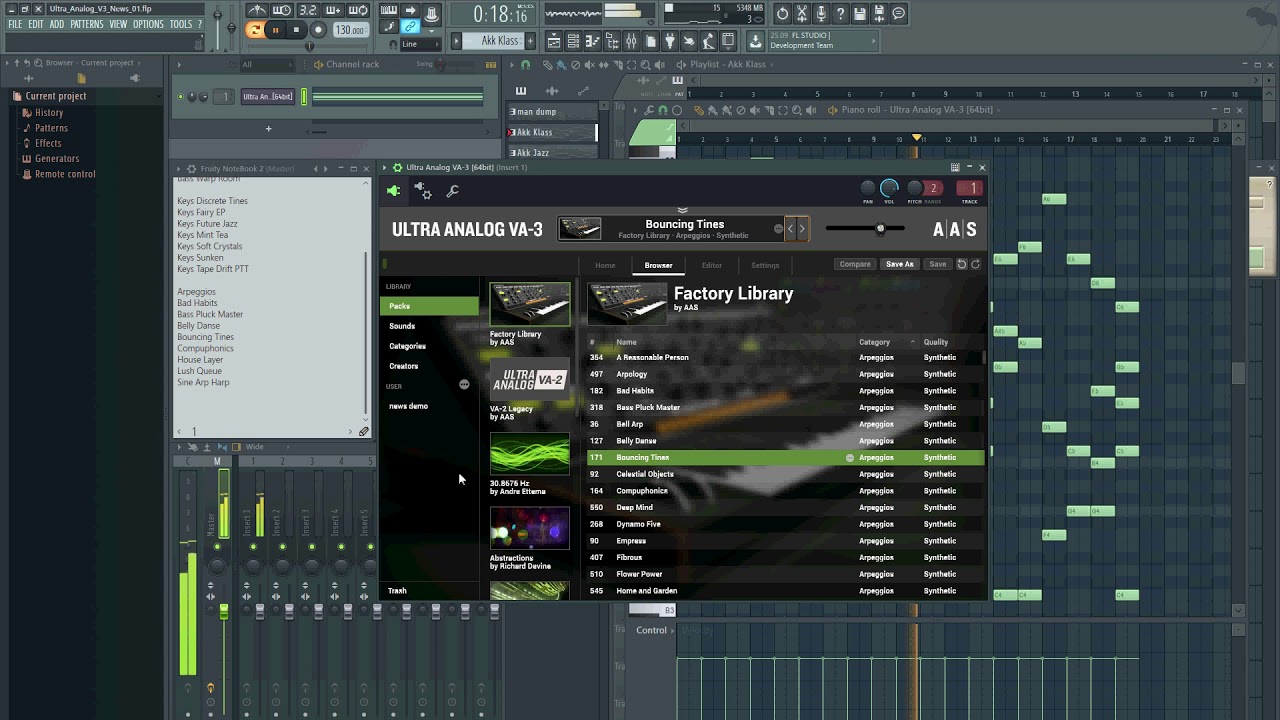The width and height of the screenshot is (1280, 720).
Task: Switch to the Settings tab in VA-3
Action: click(x=765, y=265)
